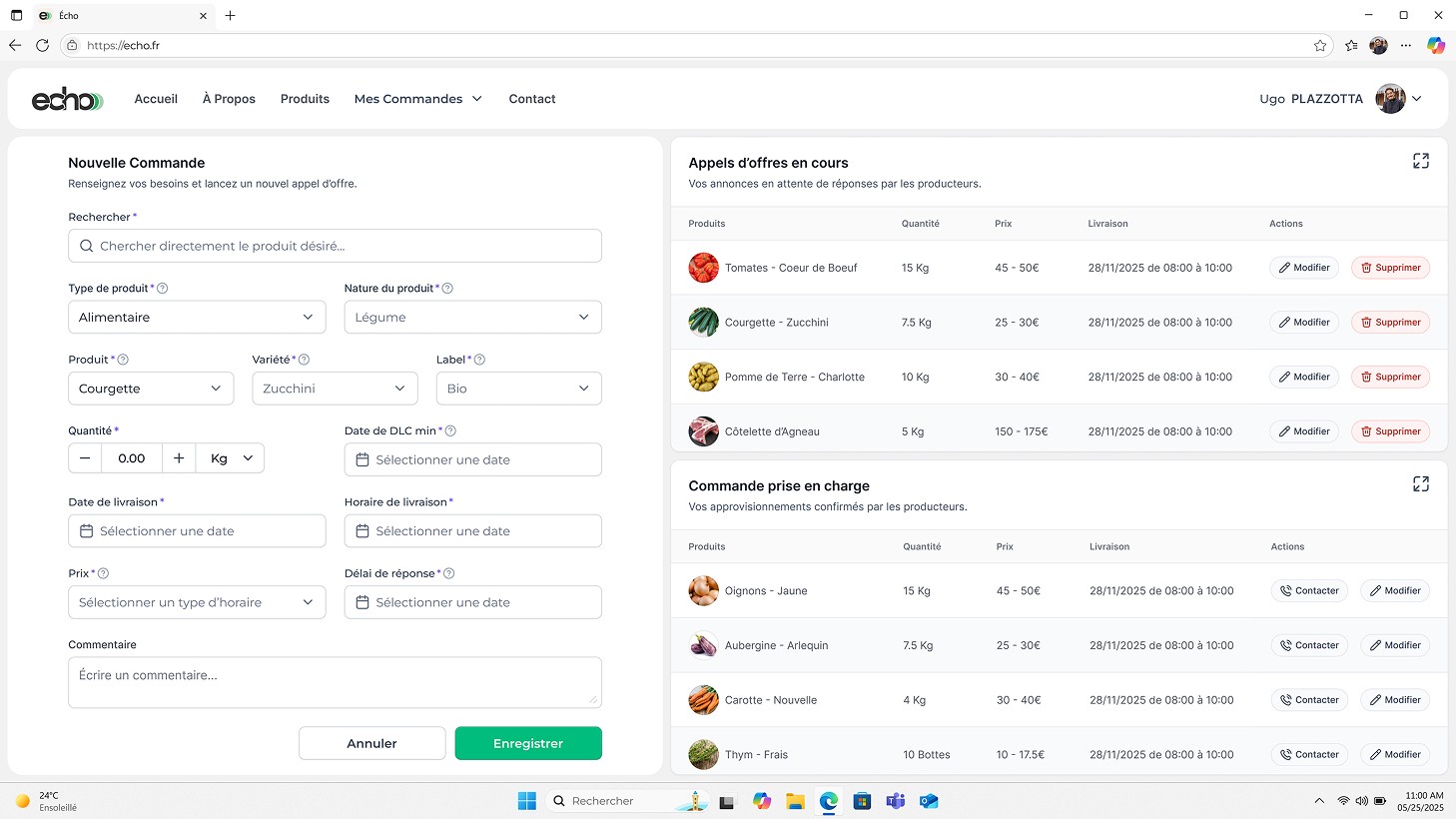The image size is (1456, 819).
Task: Click Modifier for Carotte - Nouvelle
Action: click(x=1395, y=700)
